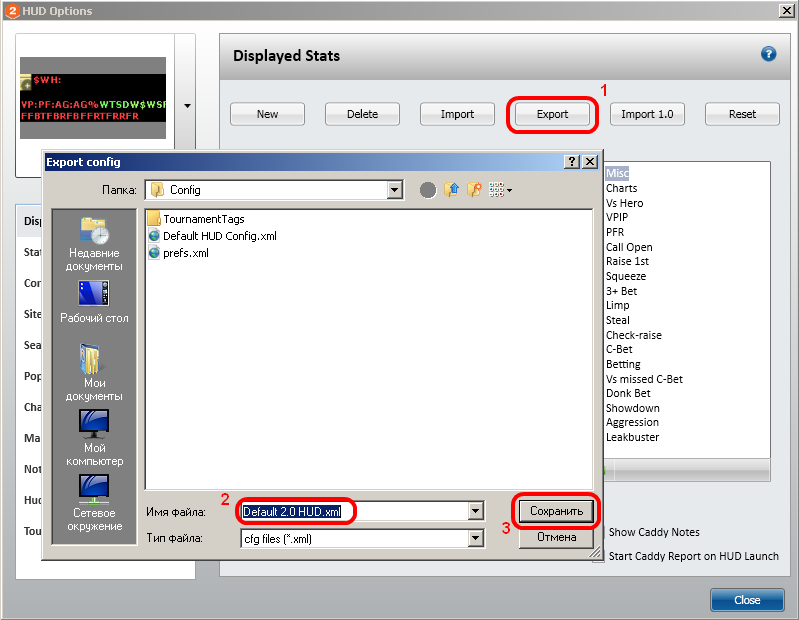Screen dimensions: 799x620
Task: Select the VPIP stat category
Action: click(x=617, y=217)
